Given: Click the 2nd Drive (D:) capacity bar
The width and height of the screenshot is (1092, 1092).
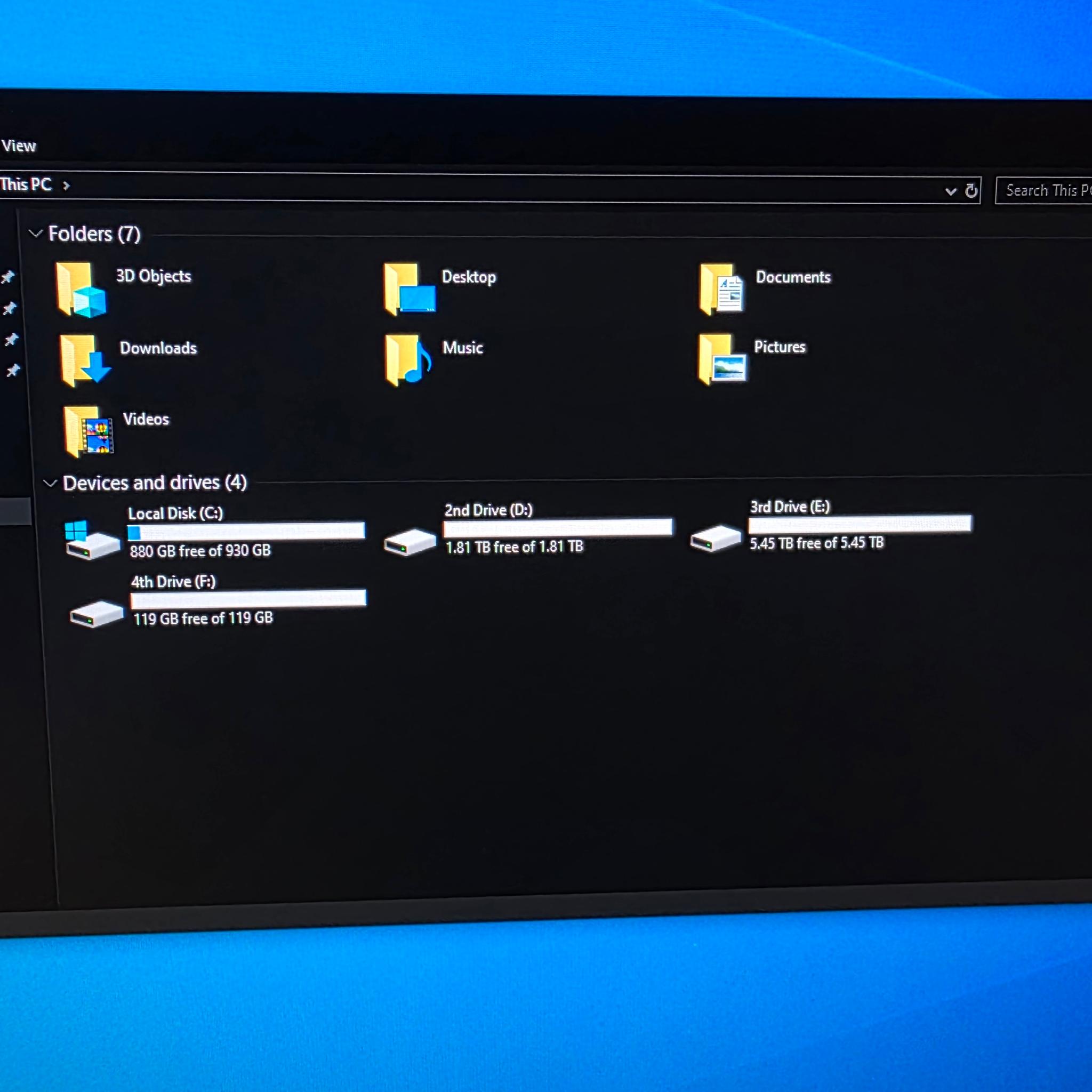Looking at the screenshot, I should point(558,527).
